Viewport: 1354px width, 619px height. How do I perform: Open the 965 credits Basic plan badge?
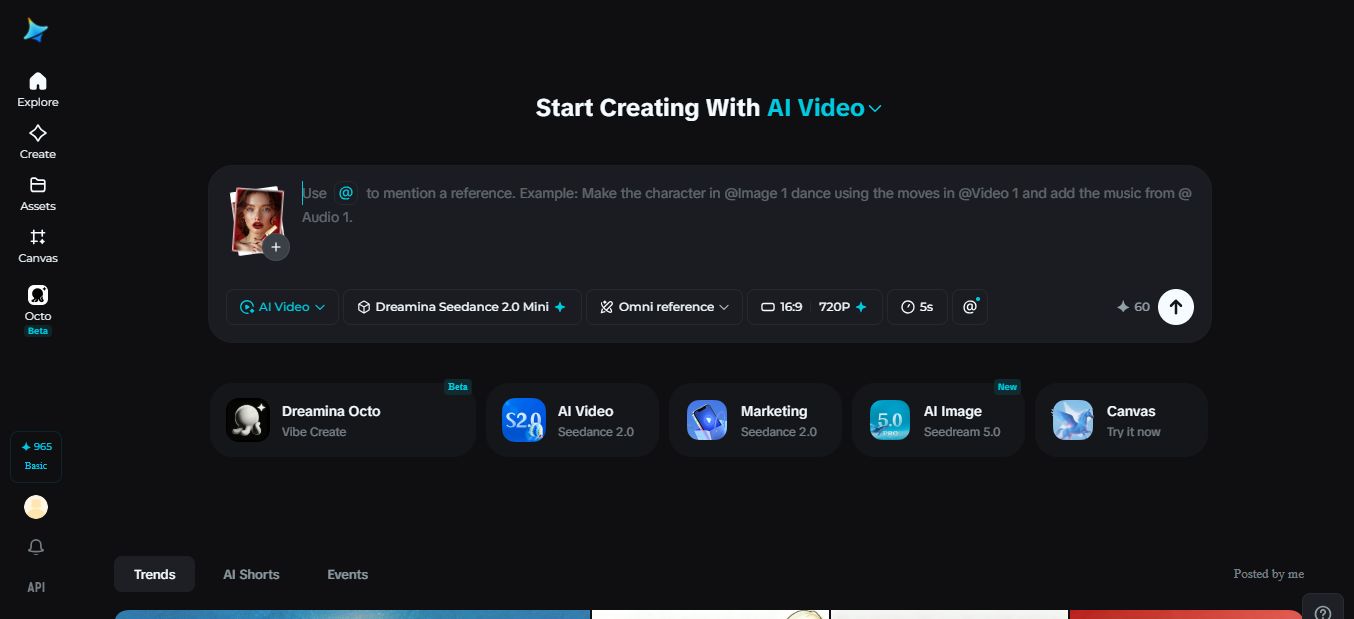(36, 457)
